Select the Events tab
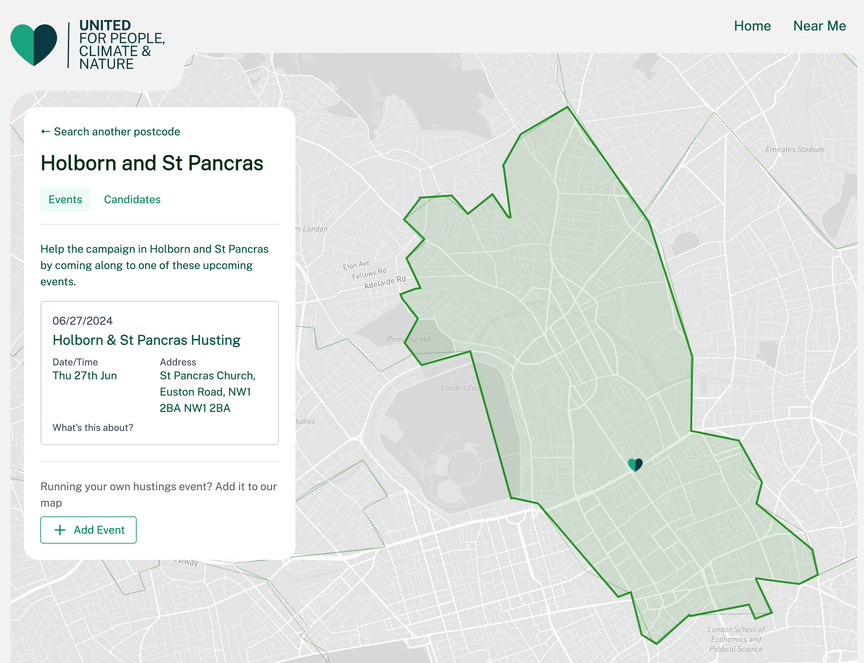The height and width of the screenshot is (663, 864). (x=65, y=200)
